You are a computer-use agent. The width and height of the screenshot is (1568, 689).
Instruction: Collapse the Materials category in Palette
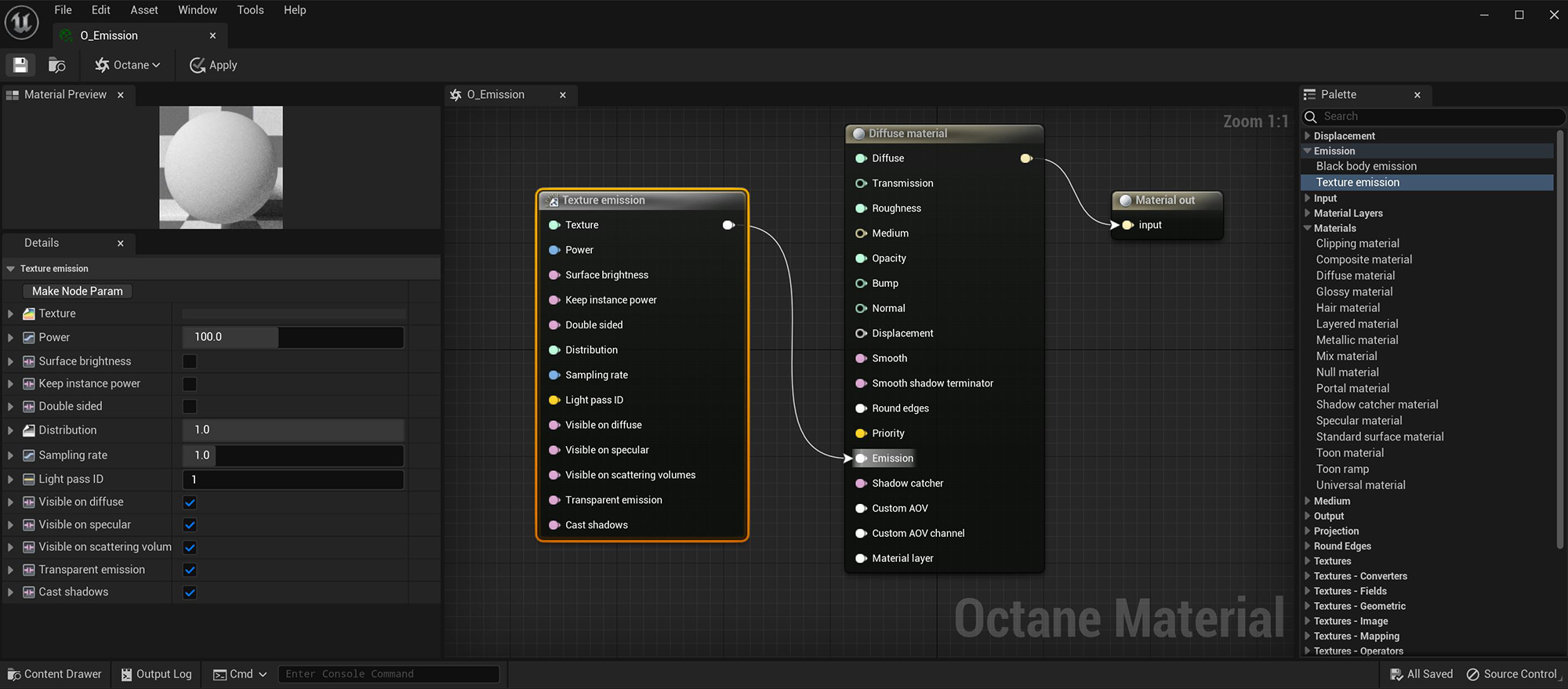point(1307,228)
